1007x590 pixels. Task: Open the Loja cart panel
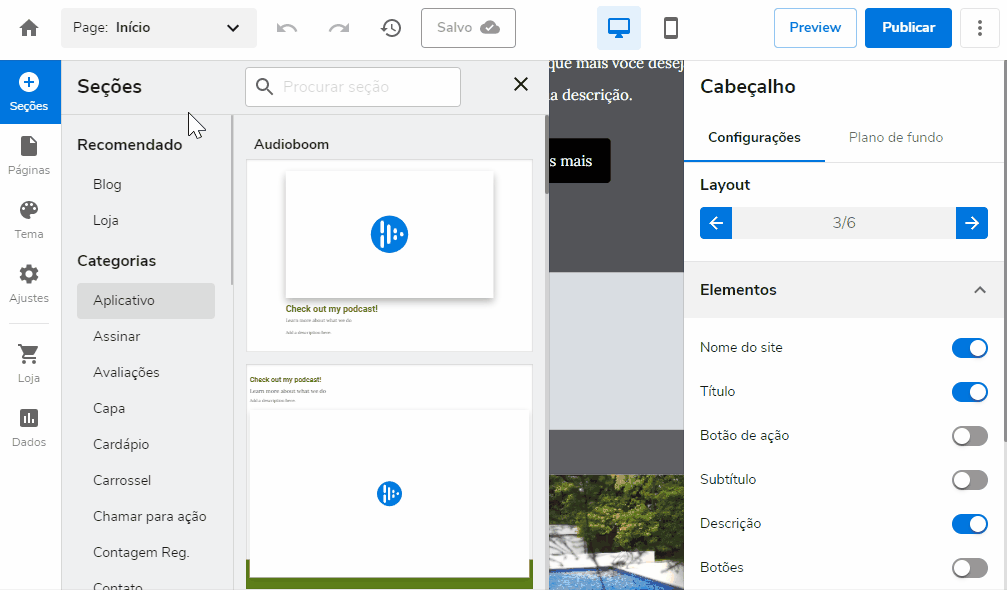click(x=29, y=363)
